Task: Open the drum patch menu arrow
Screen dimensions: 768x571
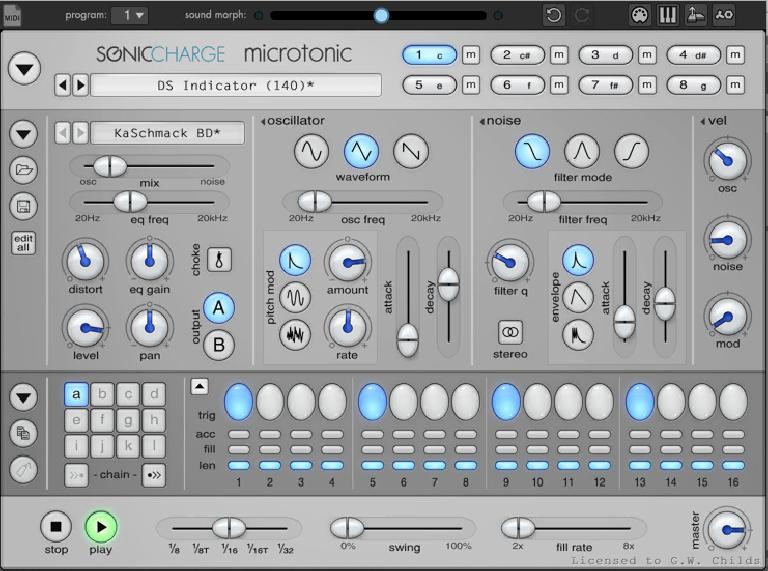Action: click(24, 134)
